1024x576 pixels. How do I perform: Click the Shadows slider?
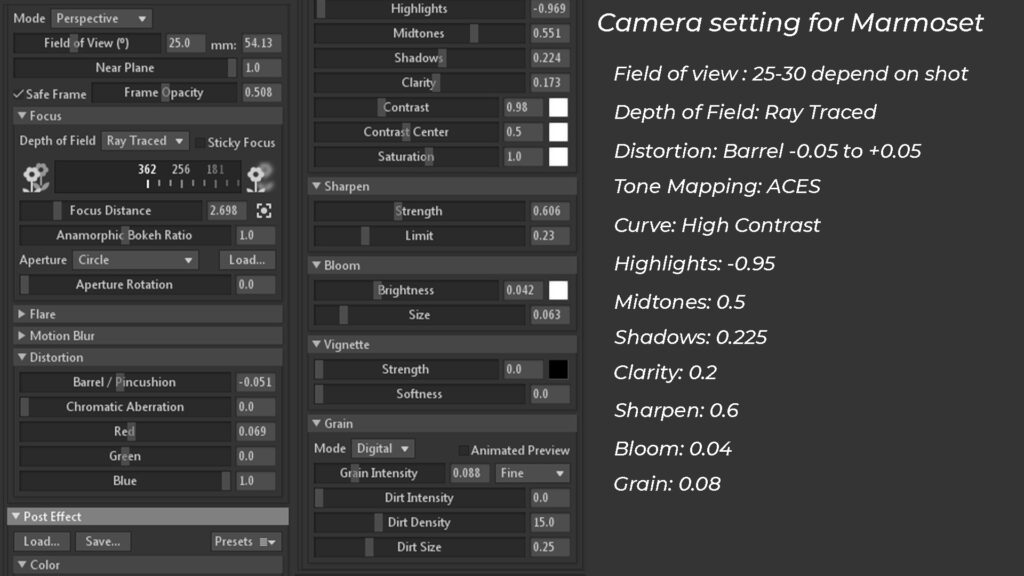[x=419, y=58]
